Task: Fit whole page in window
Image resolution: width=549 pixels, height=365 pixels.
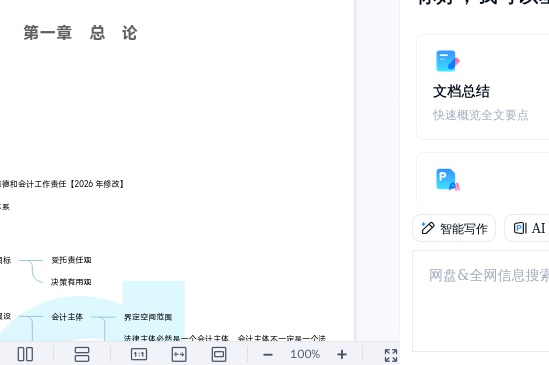Action: (x=219, y=354)
